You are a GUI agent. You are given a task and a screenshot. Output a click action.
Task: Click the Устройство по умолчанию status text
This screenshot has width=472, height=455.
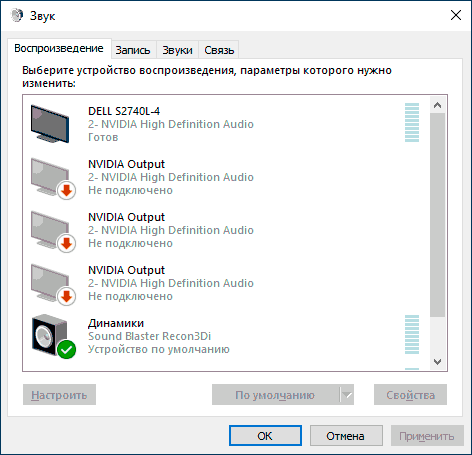[x=159, y=349]
